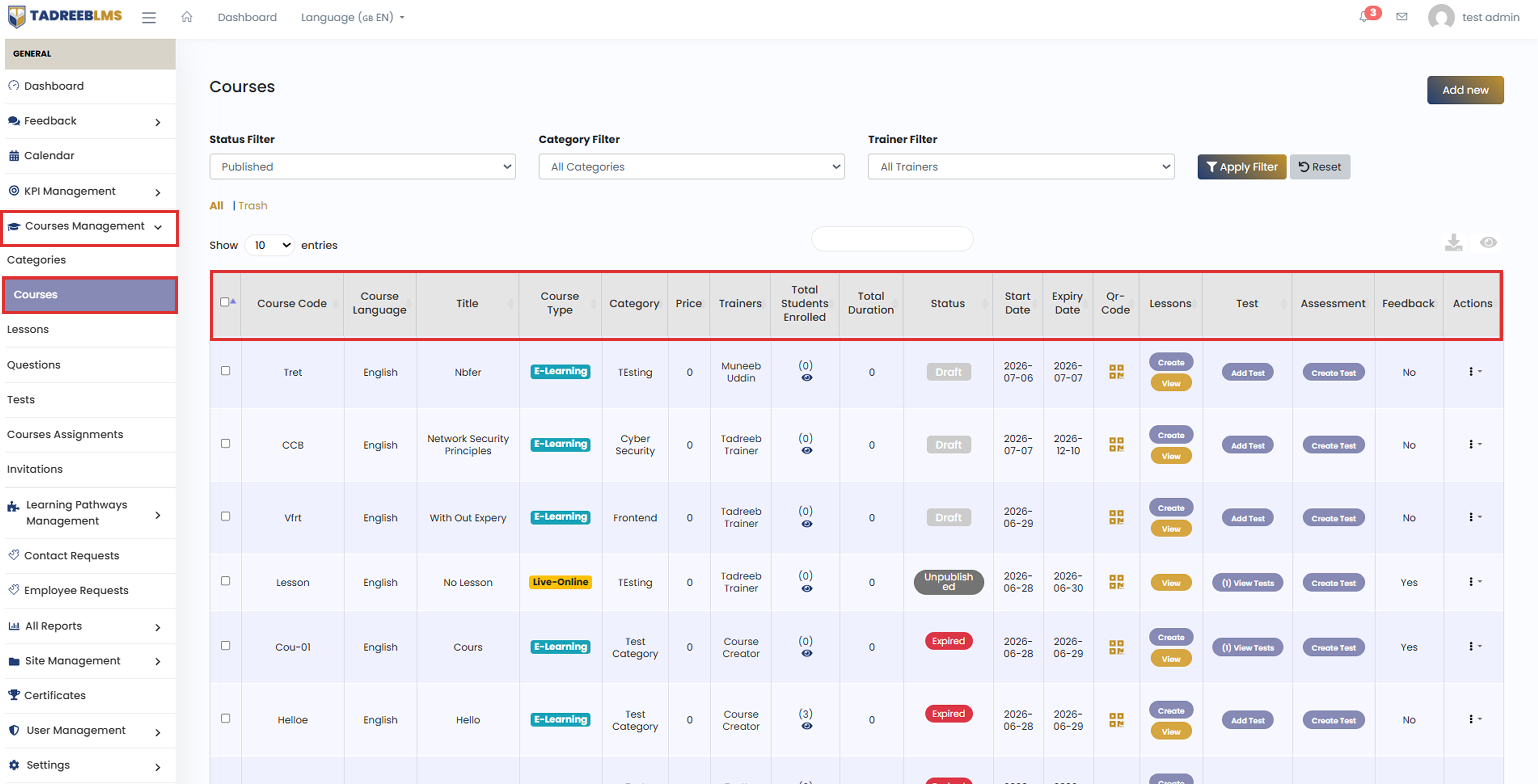Screen dimensions: 1538x784
Task: Toggle the hamburger sidebar menu icon
Action: point(149,17)
